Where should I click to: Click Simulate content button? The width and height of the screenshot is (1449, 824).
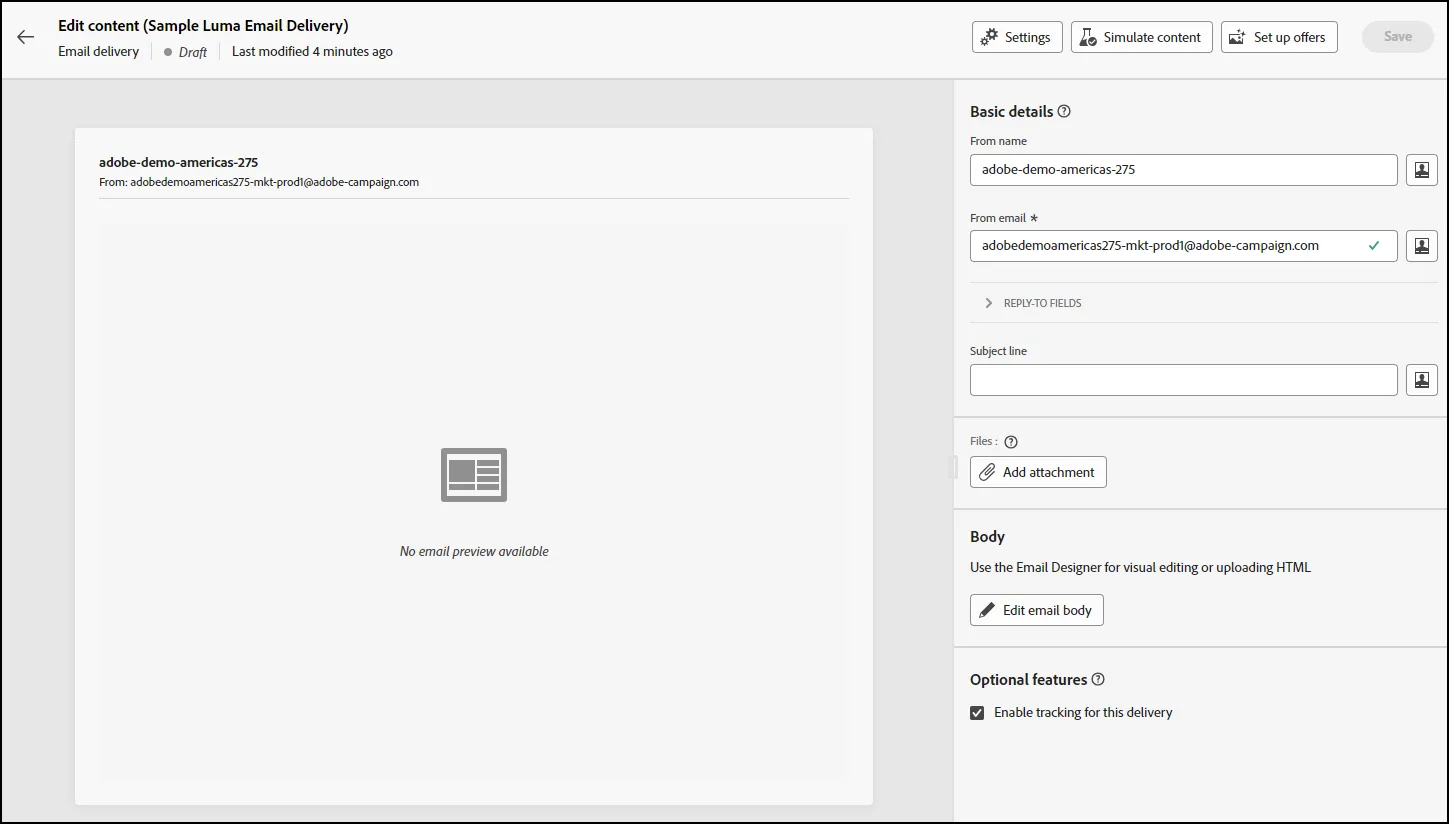(1141, 37)
